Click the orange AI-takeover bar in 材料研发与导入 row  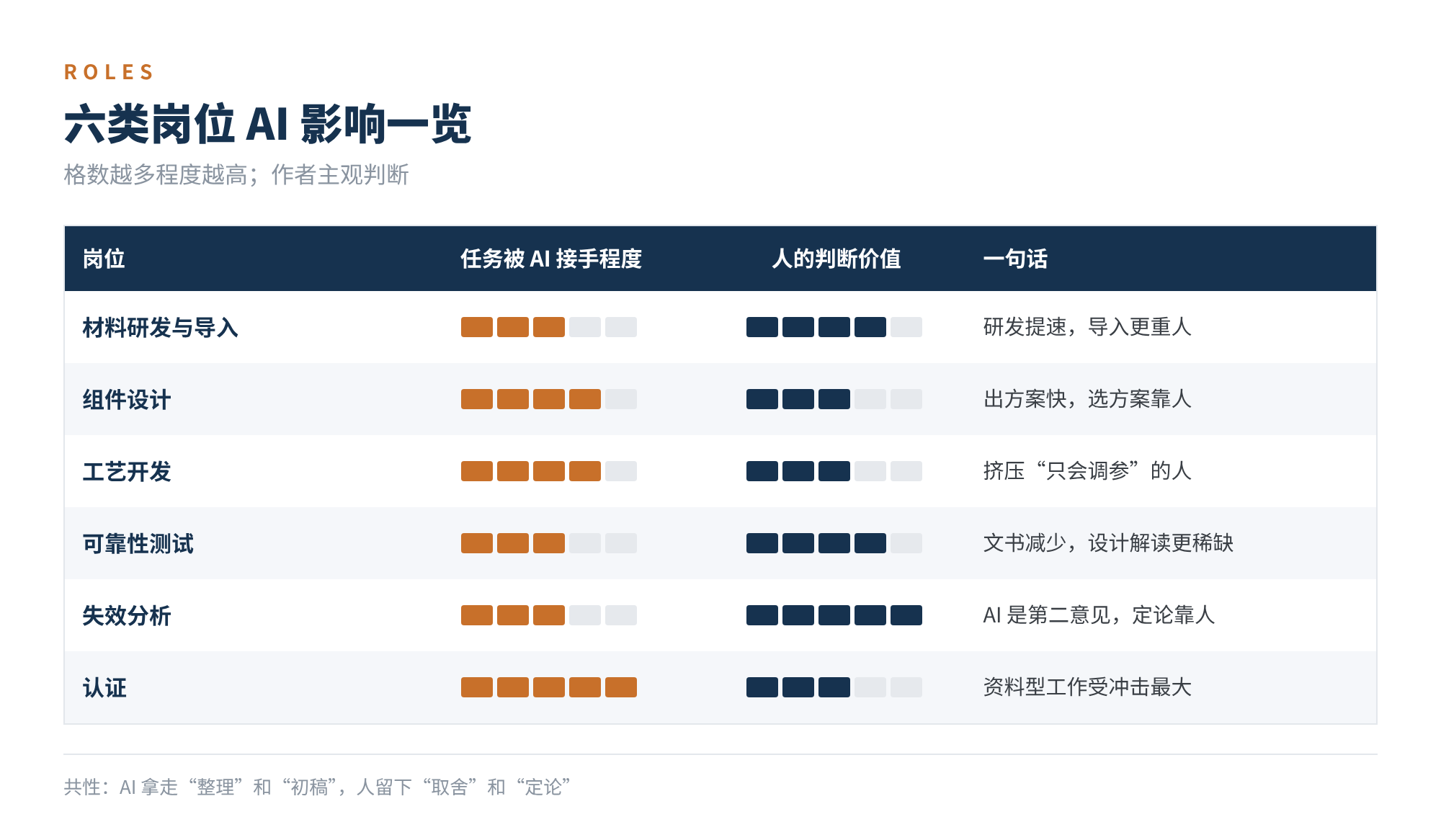(549, 327)
